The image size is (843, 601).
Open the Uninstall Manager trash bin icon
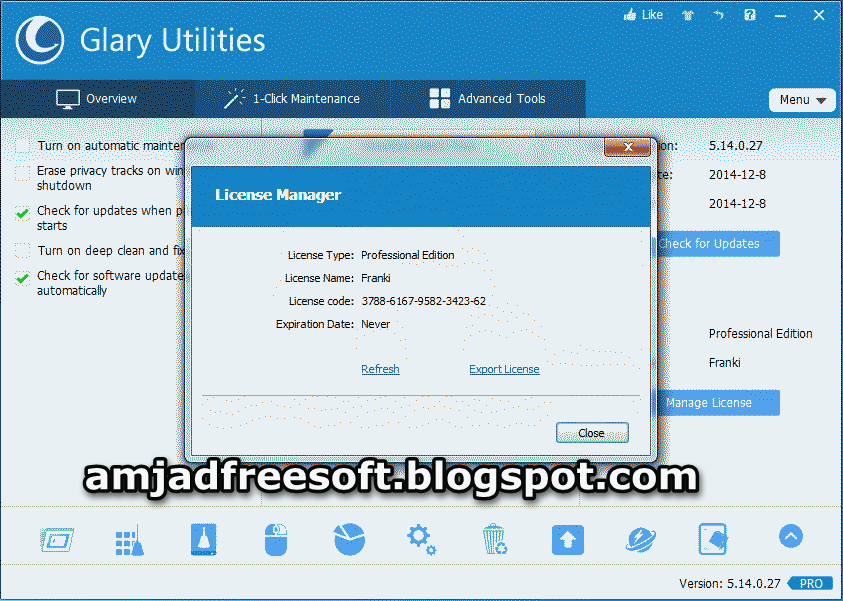pyautogui.click(x=494, y=540)
